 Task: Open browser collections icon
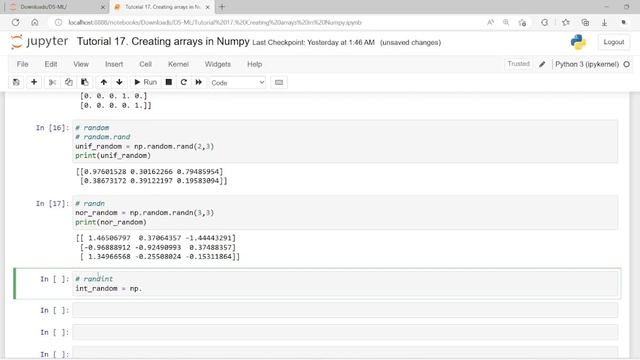click(x=585, y=22)
